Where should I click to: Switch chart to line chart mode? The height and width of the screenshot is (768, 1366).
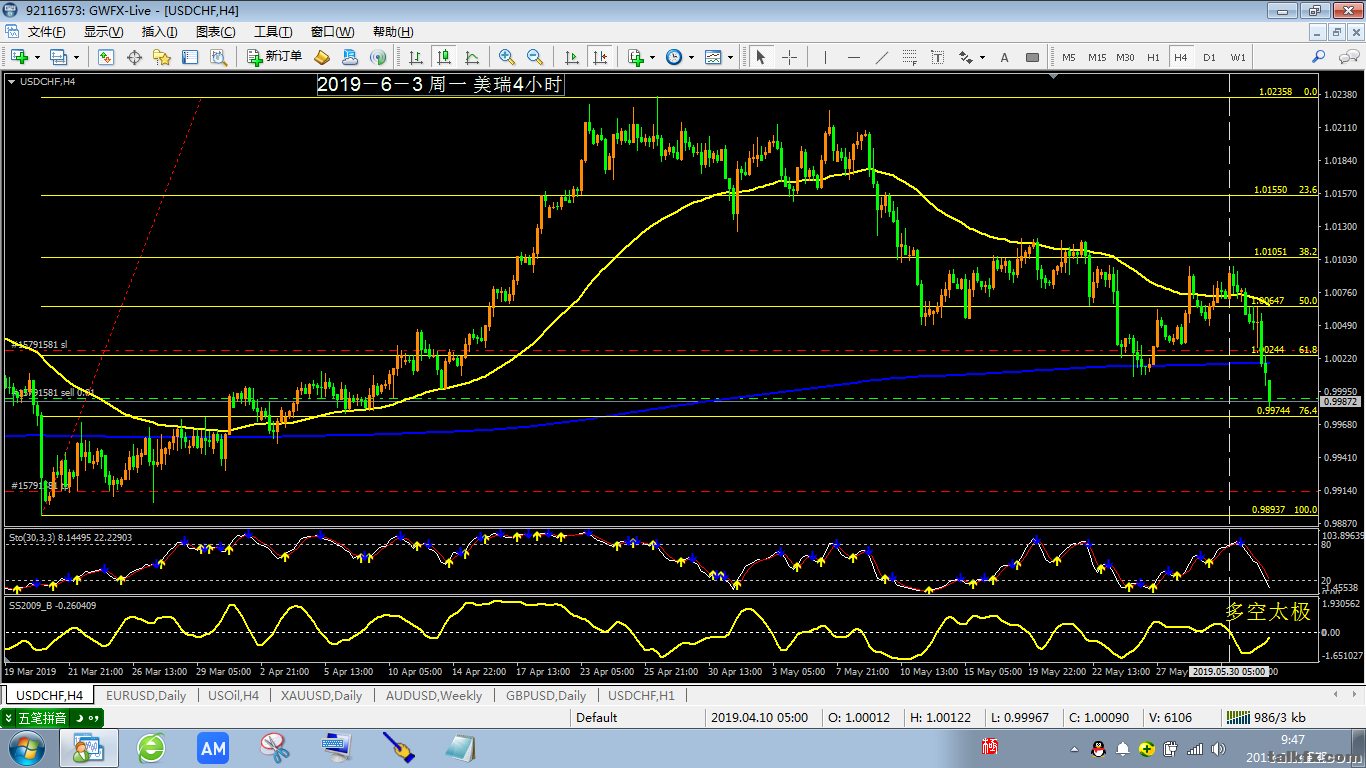(472, 57)
